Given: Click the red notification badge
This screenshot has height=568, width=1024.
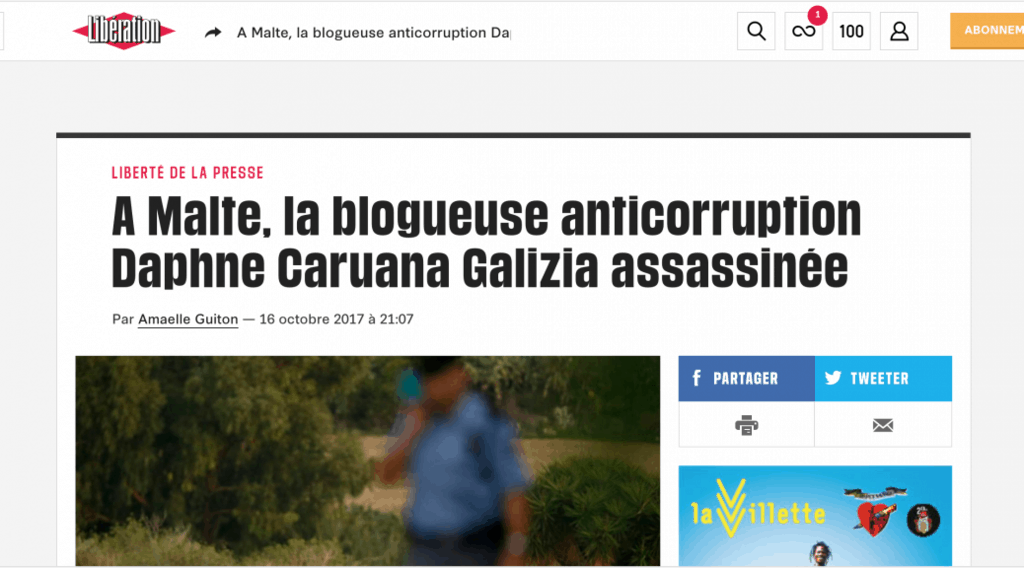Looking at the screenshot, I should [817, 14].
